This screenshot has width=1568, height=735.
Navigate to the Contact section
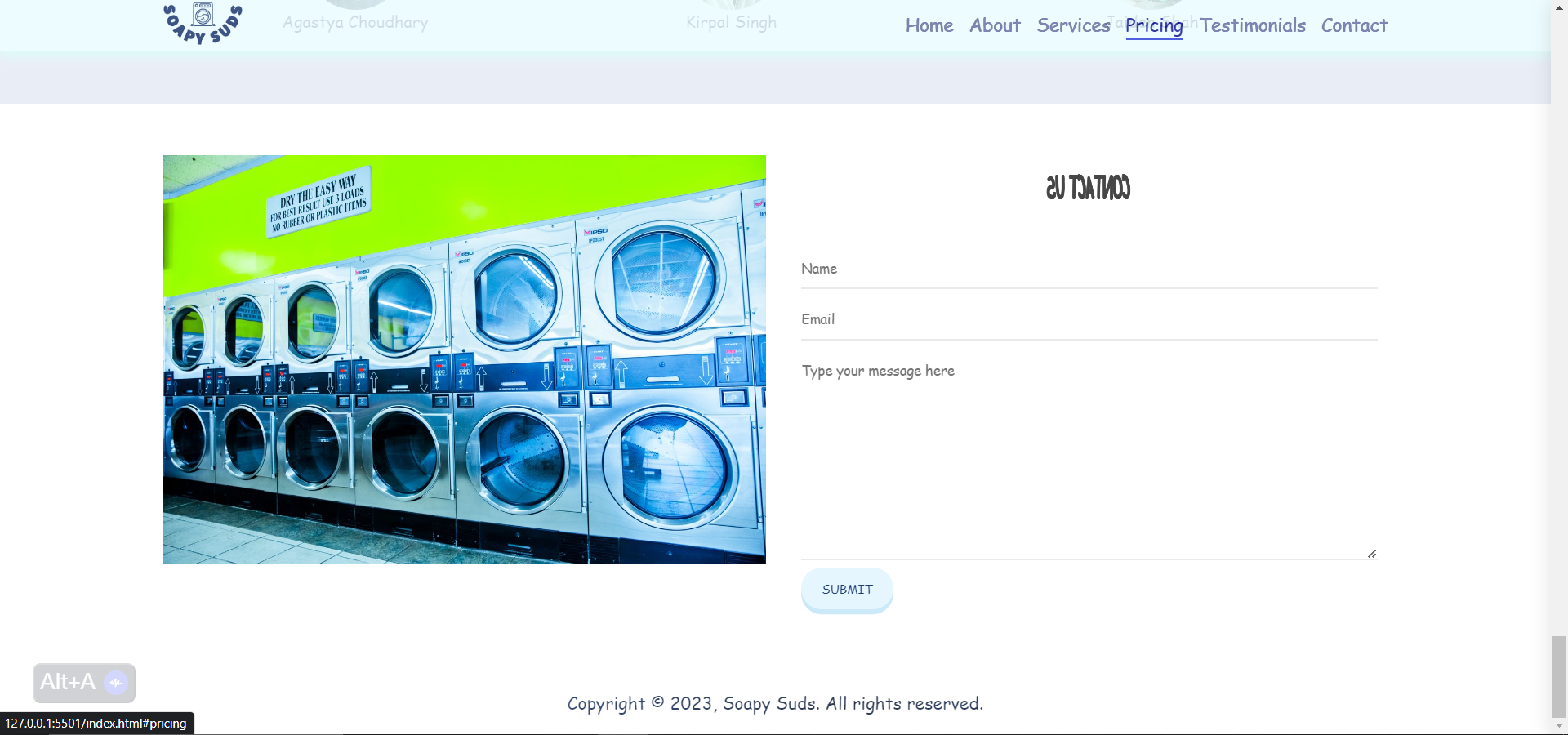[x=1353, y=25]
